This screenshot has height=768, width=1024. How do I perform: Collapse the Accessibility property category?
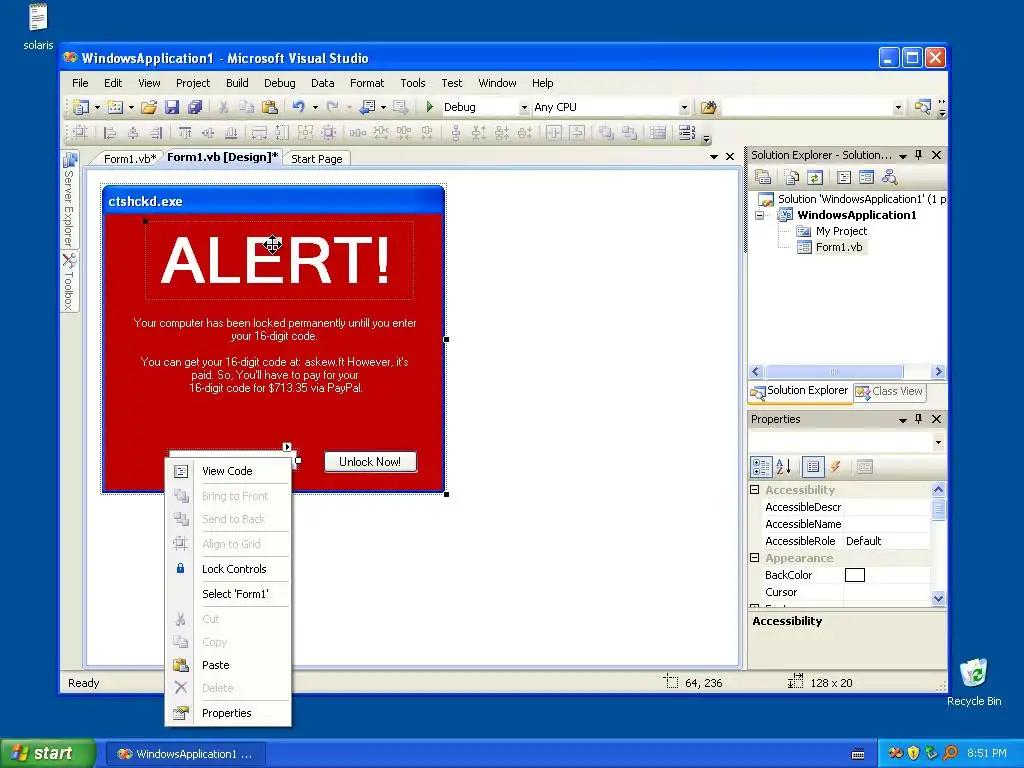coord(754,489)
